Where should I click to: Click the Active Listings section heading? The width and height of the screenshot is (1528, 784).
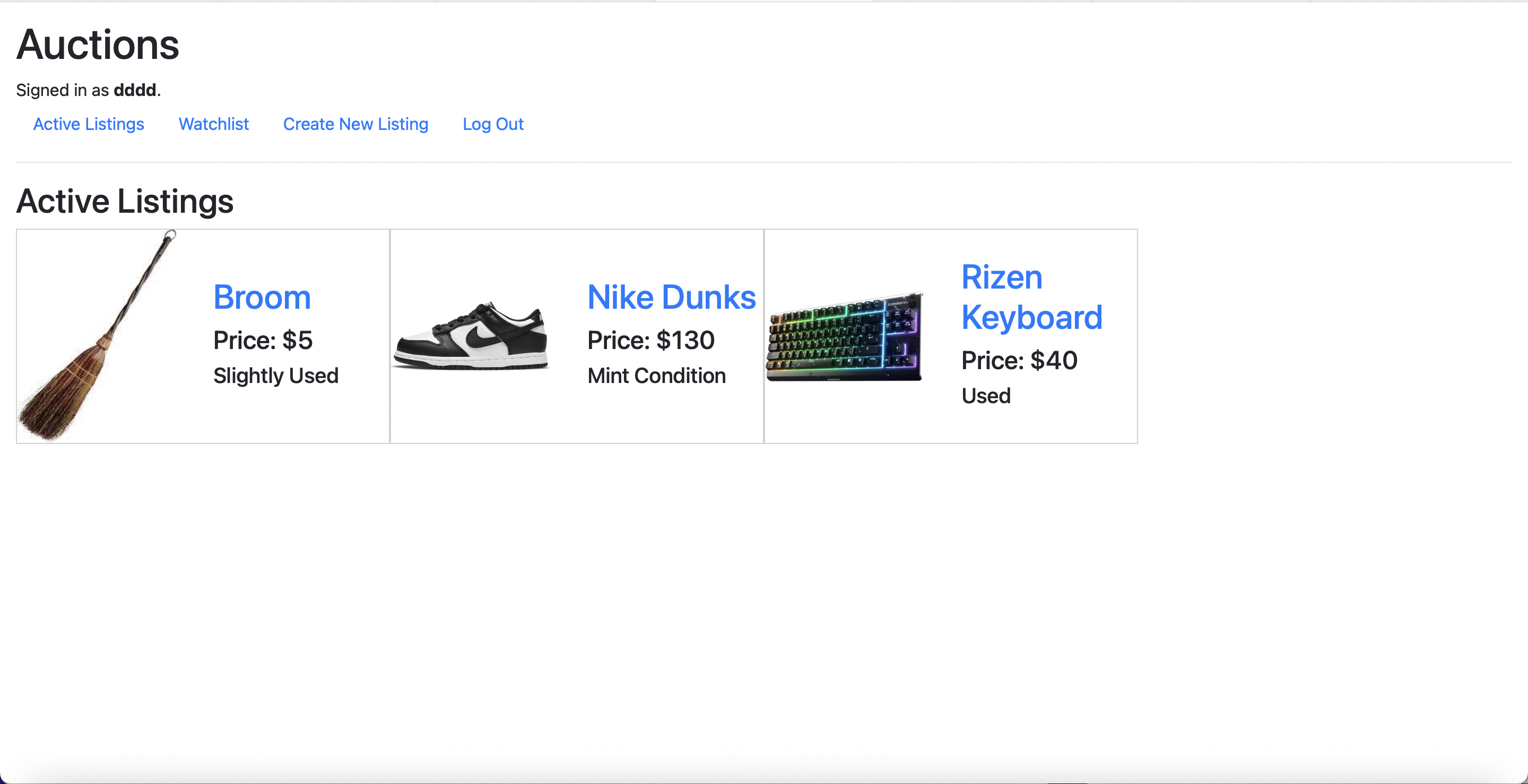[125, 201]
